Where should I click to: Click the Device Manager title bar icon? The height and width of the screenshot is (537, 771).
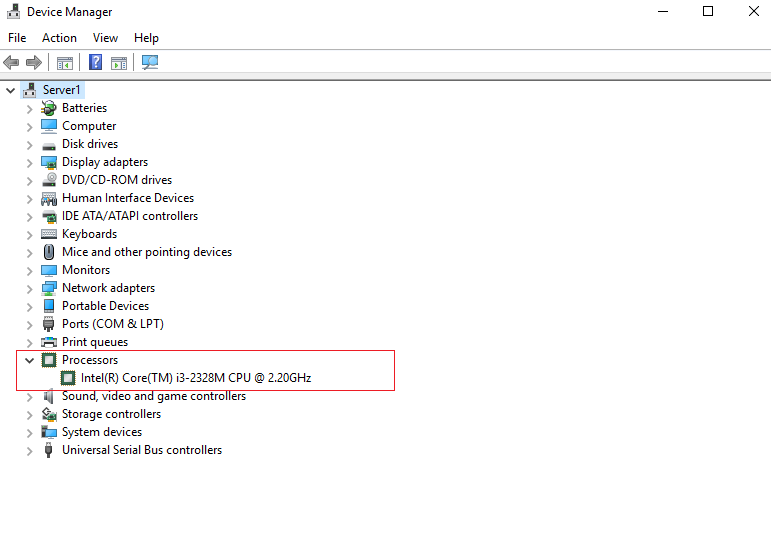[13, 11]
